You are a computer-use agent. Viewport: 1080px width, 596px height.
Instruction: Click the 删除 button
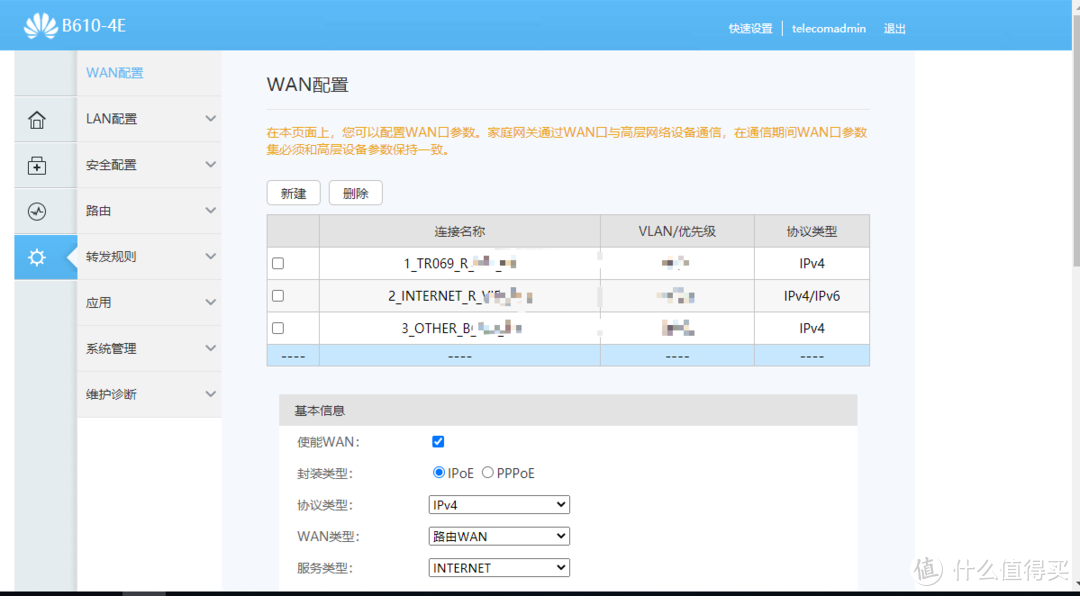tap(355, 192)
